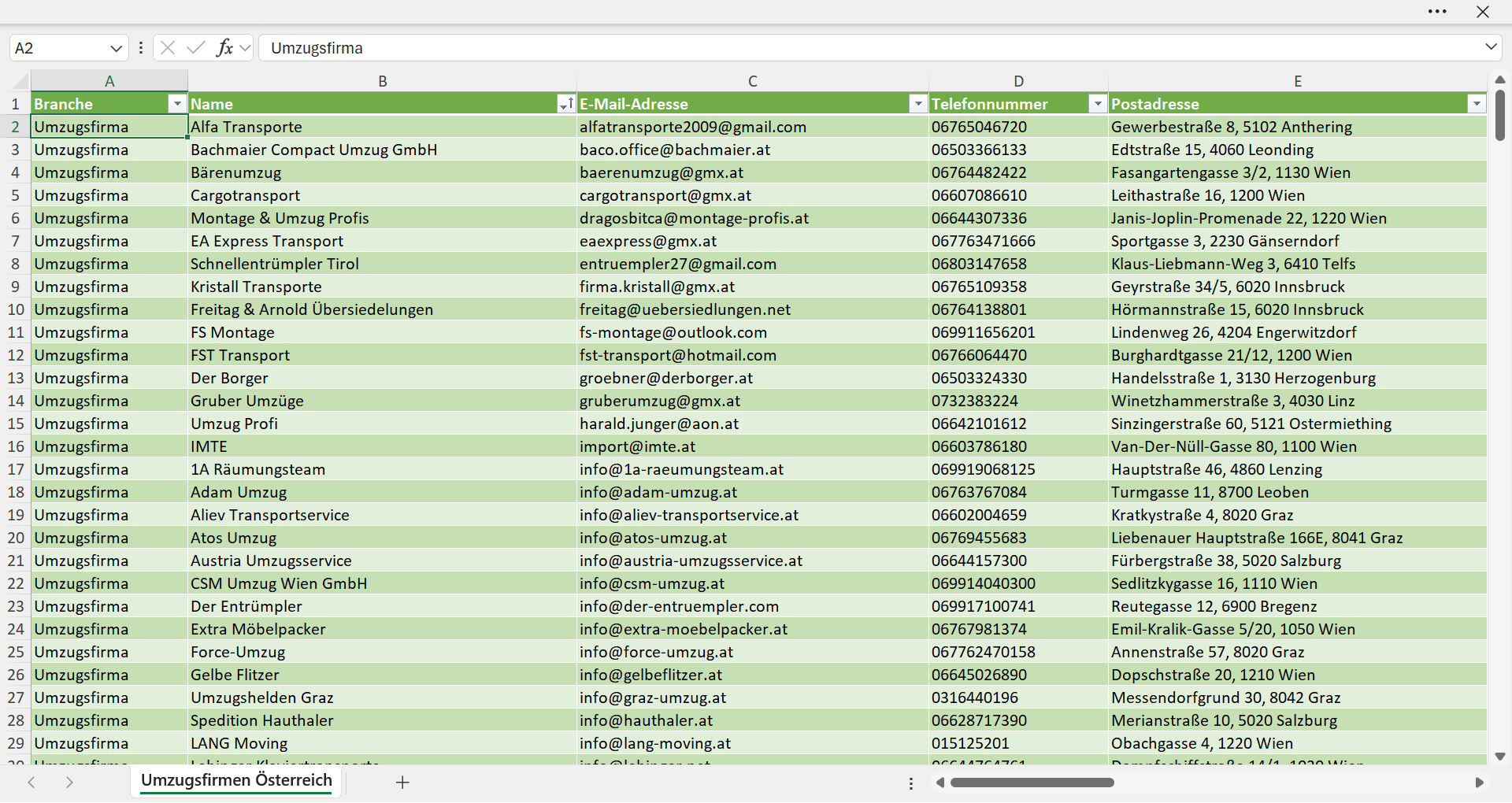The width and height of the screenshot is (1512, 803).
Task: Add a new sheet with plus icon
Action: [x=402, y=782]
